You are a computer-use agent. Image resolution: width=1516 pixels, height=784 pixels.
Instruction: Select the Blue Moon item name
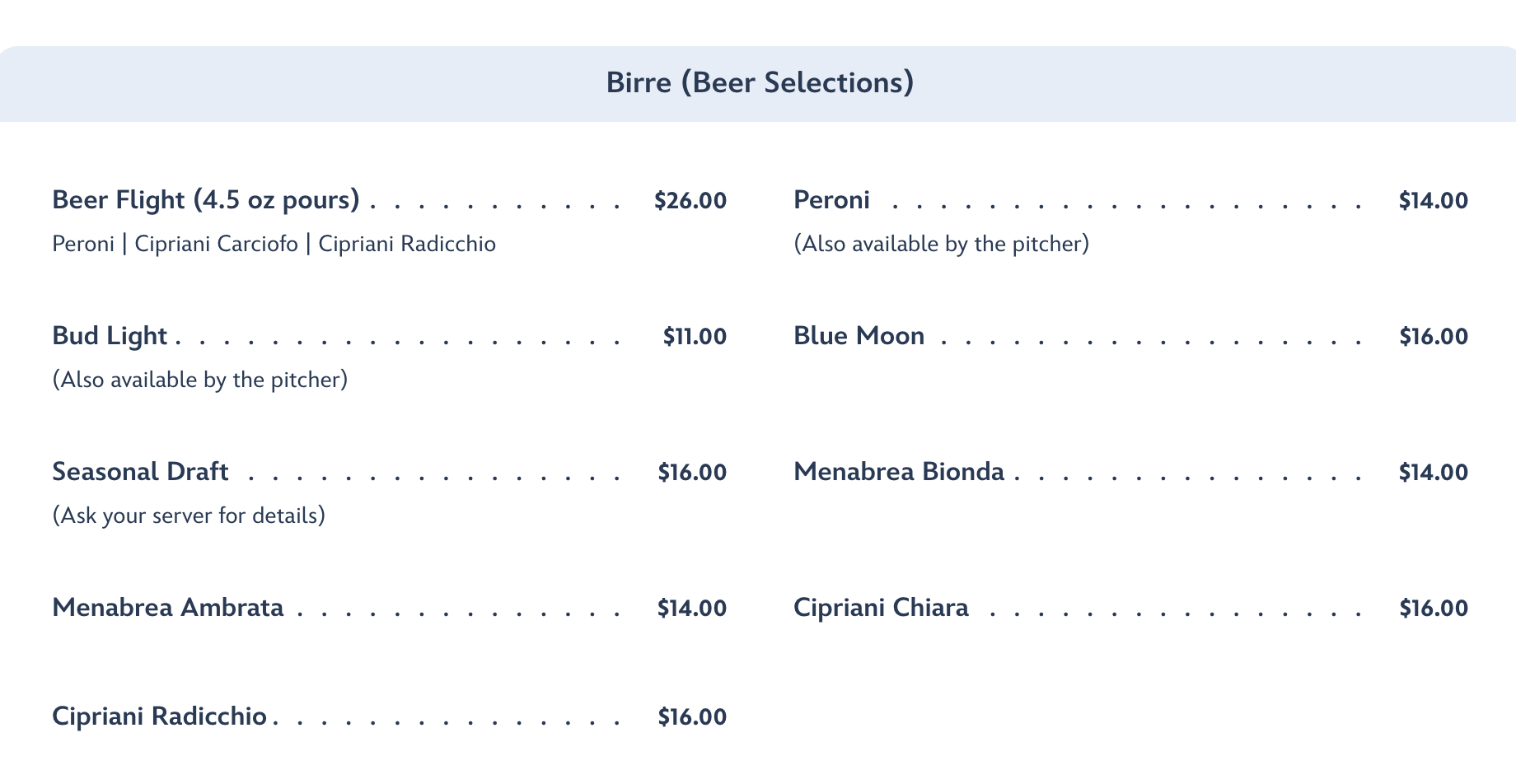(859, 336)
